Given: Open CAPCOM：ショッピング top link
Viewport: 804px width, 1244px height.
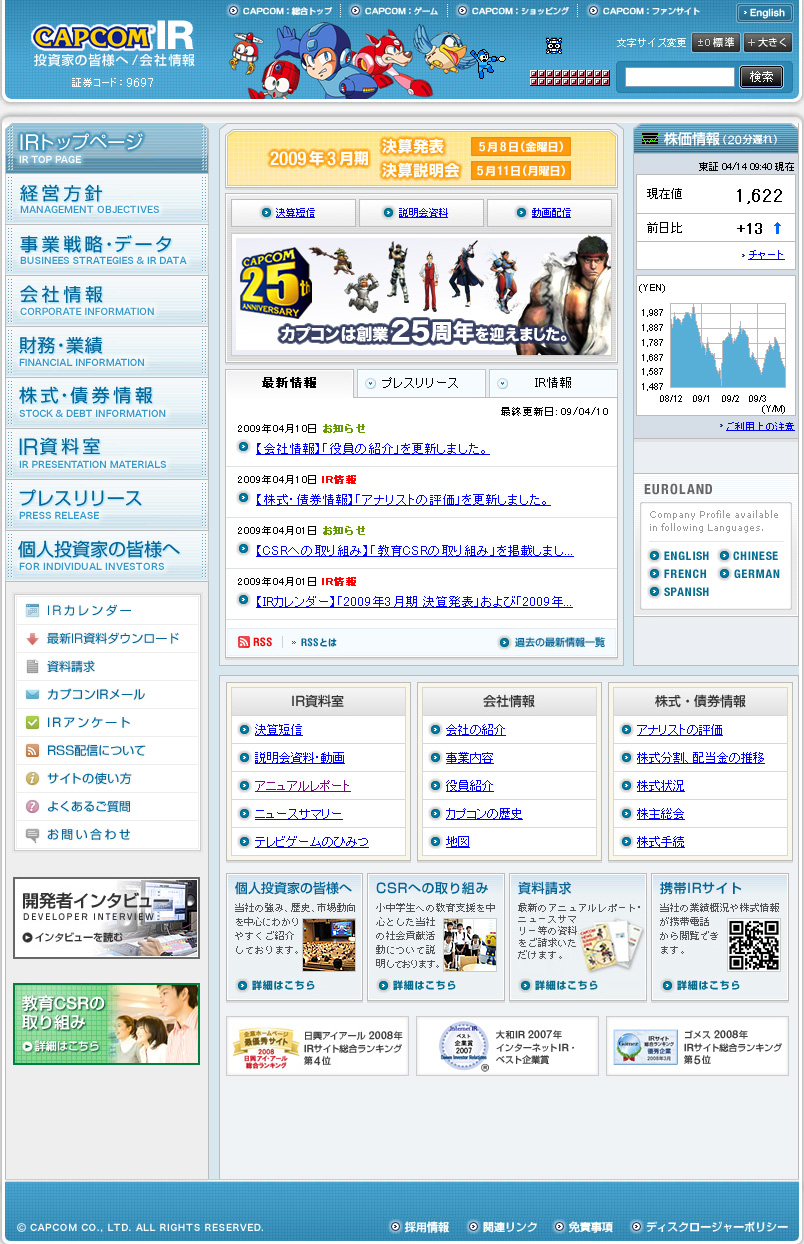Looking at the screenshot, I should point(513,11).
